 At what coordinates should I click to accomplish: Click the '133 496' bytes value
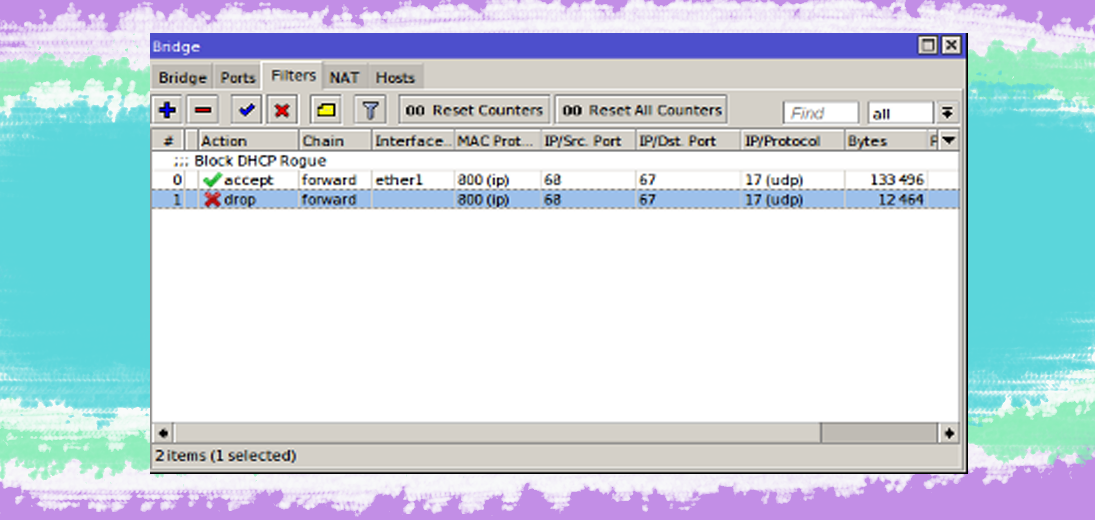tap(897, 180)
